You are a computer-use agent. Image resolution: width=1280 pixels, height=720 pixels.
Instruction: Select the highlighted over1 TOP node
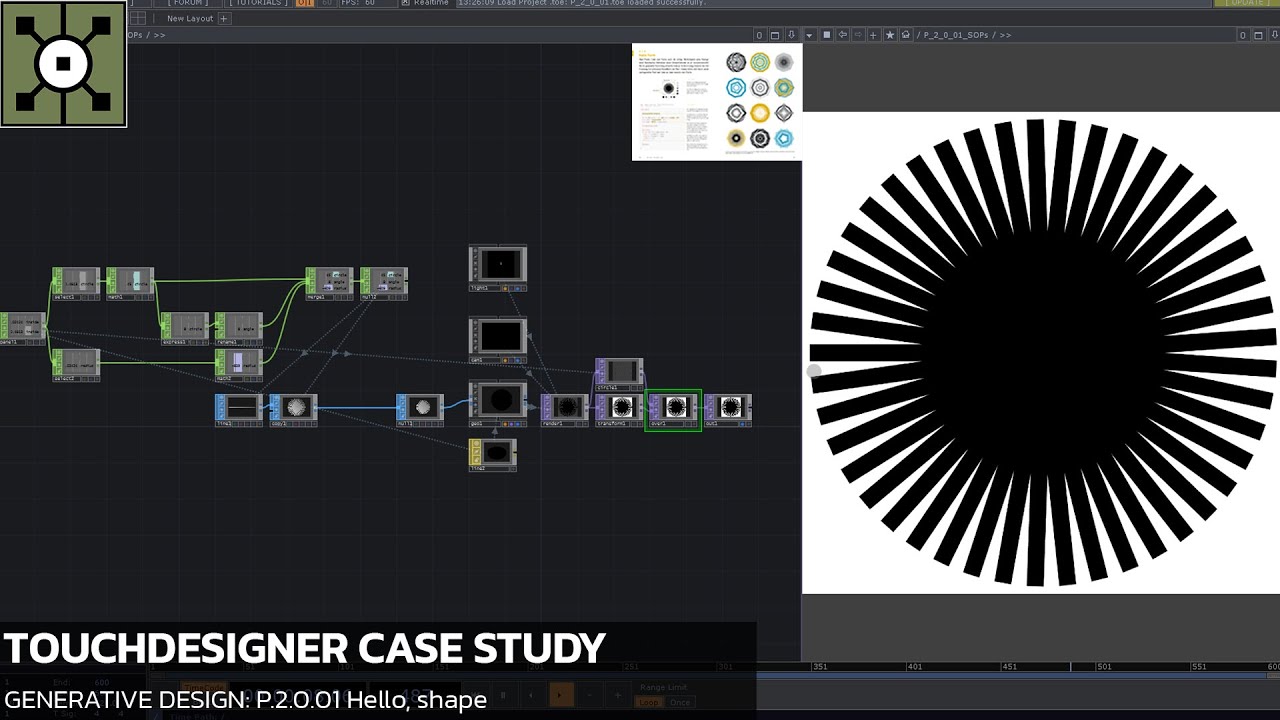click(x=673, y=410)
